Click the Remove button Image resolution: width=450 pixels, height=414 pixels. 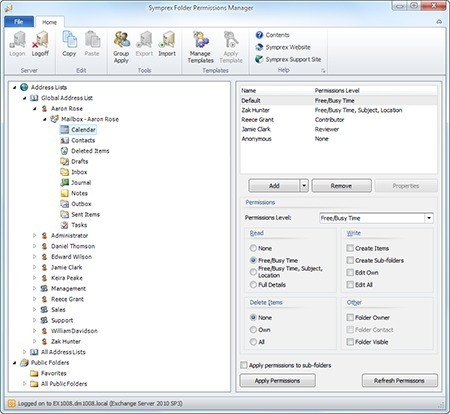(x=341, y=186)
